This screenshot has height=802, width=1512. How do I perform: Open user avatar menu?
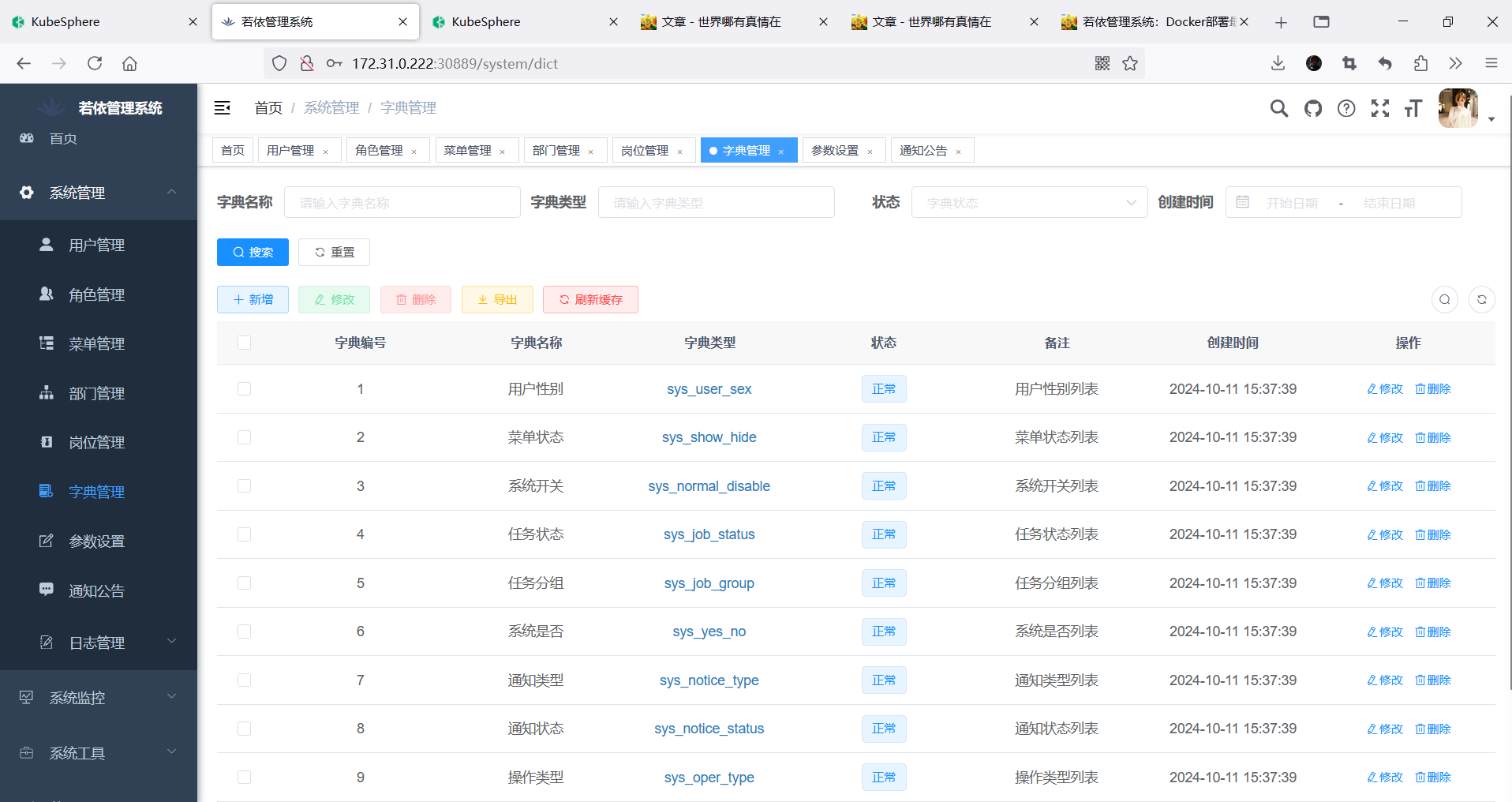pos(1458,108)
